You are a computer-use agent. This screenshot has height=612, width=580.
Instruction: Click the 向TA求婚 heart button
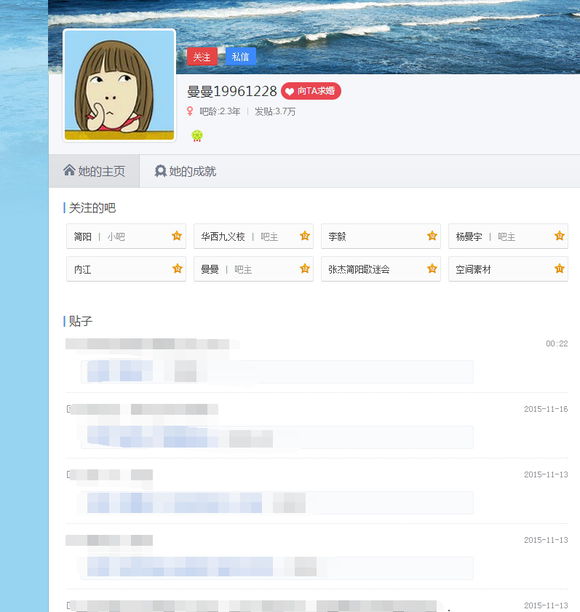(311, 91)
